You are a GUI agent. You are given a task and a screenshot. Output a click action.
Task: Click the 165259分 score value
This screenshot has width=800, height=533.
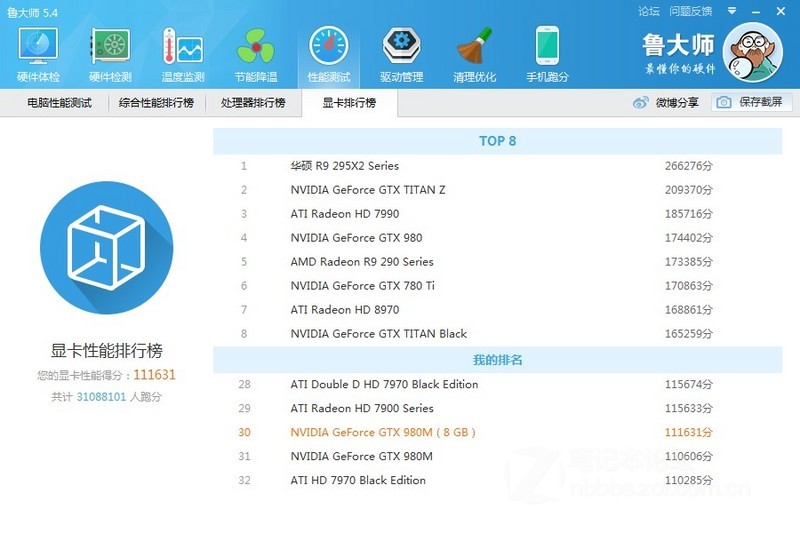688,334
